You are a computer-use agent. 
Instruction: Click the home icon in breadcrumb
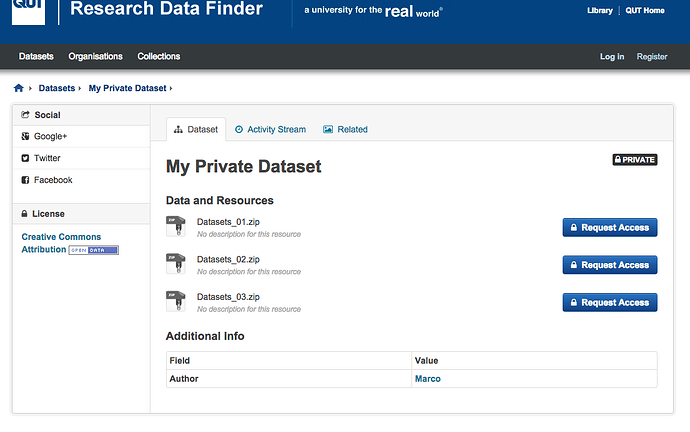click(18, 89)
